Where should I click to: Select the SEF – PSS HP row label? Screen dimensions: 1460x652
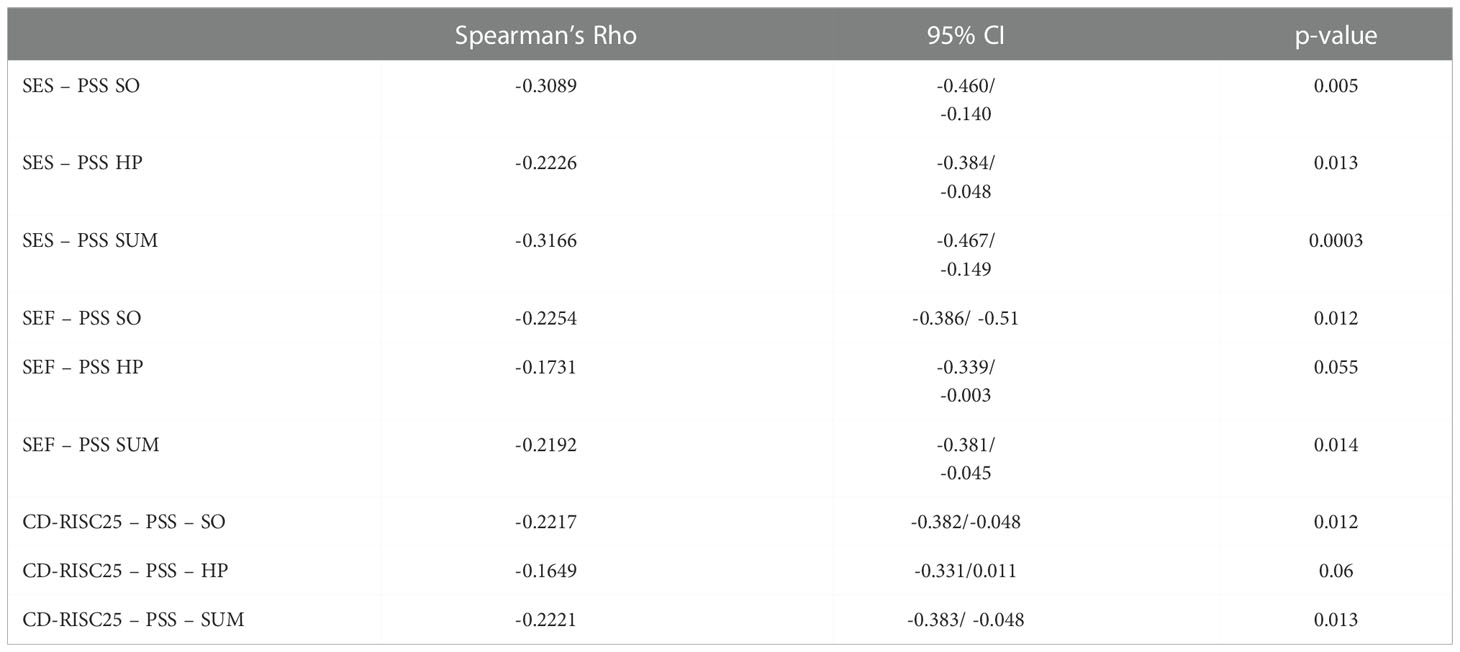click(83, 367)
